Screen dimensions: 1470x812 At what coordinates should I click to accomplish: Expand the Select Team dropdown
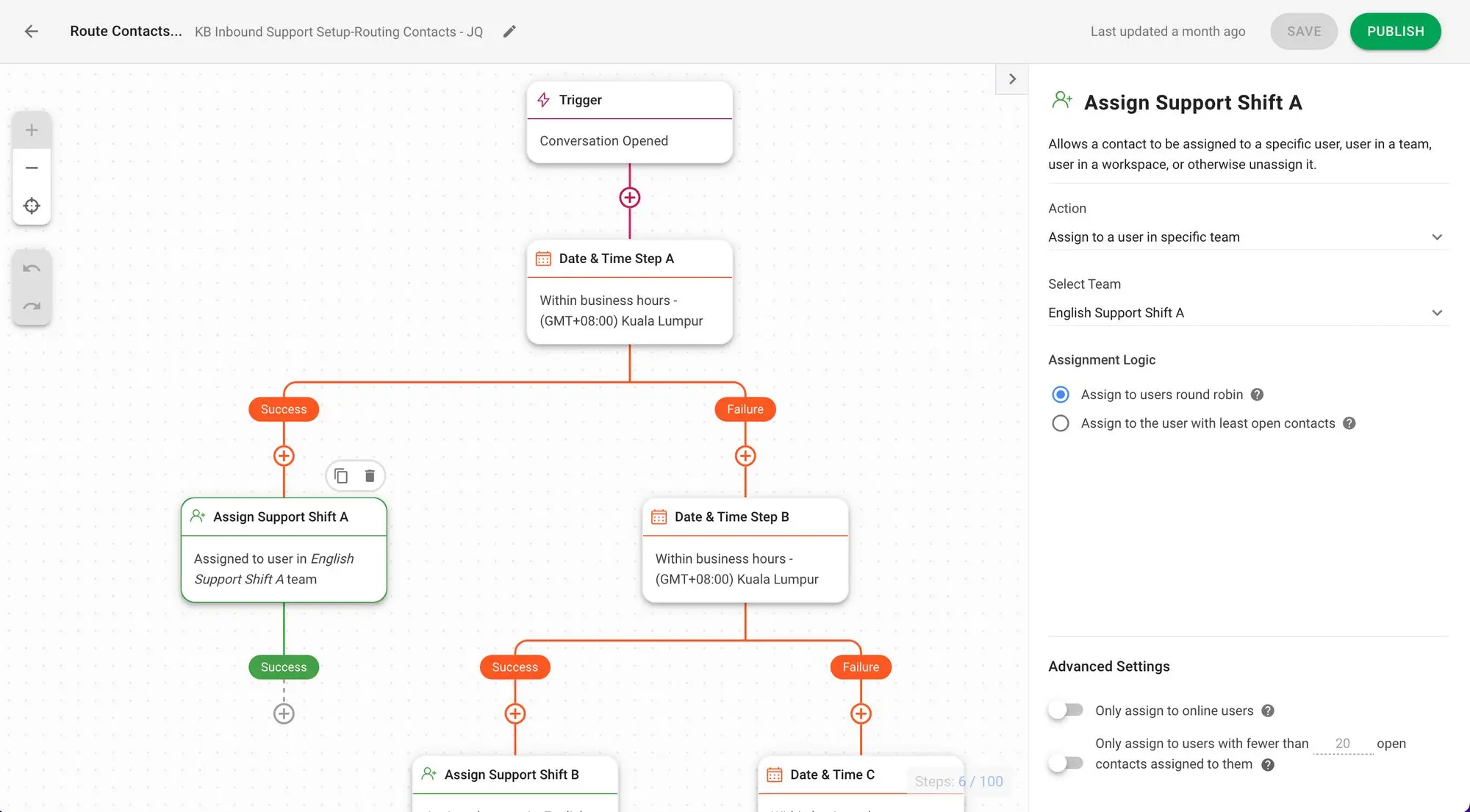(x=1245, y=312)
